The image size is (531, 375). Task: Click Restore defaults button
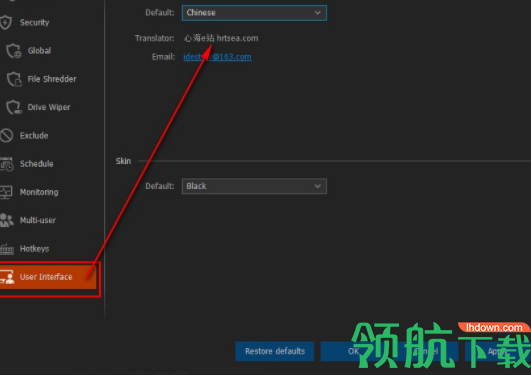click(x=275, y=351)
